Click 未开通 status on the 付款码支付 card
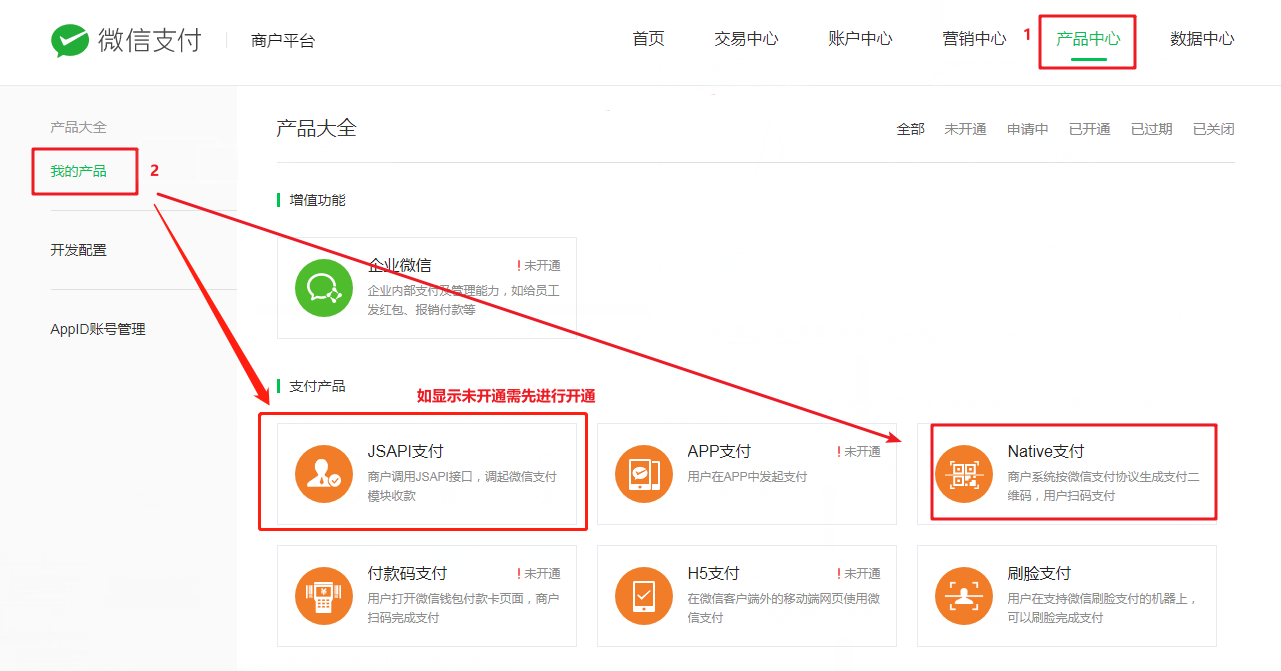The image size is (1281, 671). tap(539, 574)
